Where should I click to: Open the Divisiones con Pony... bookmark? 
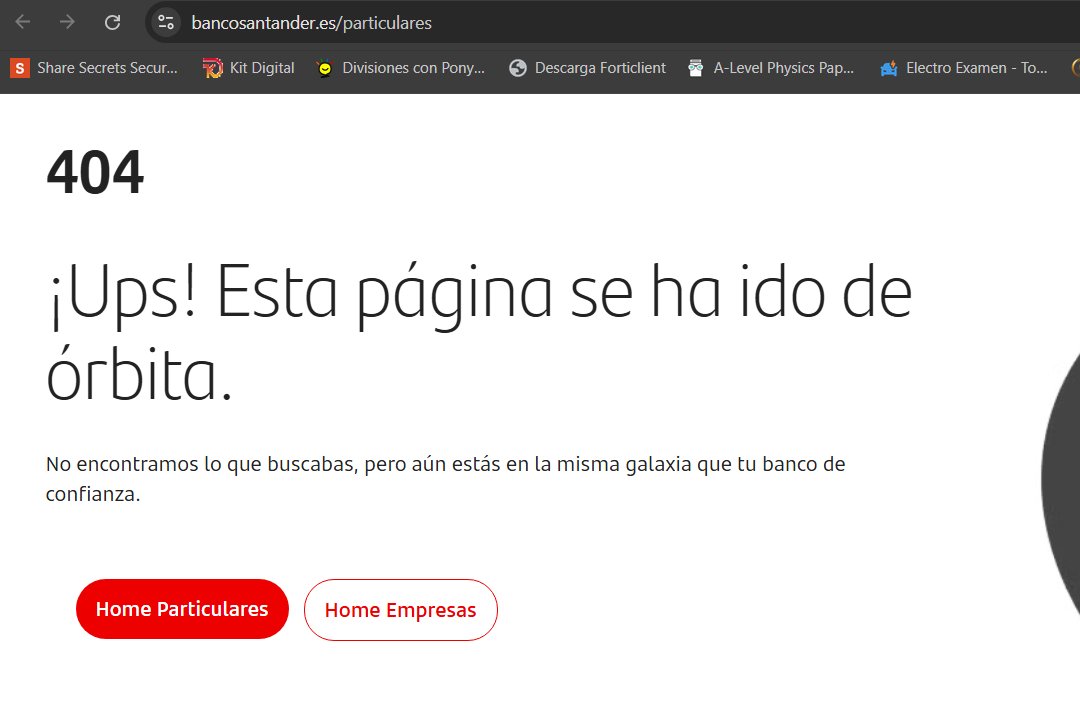(401, 68)
